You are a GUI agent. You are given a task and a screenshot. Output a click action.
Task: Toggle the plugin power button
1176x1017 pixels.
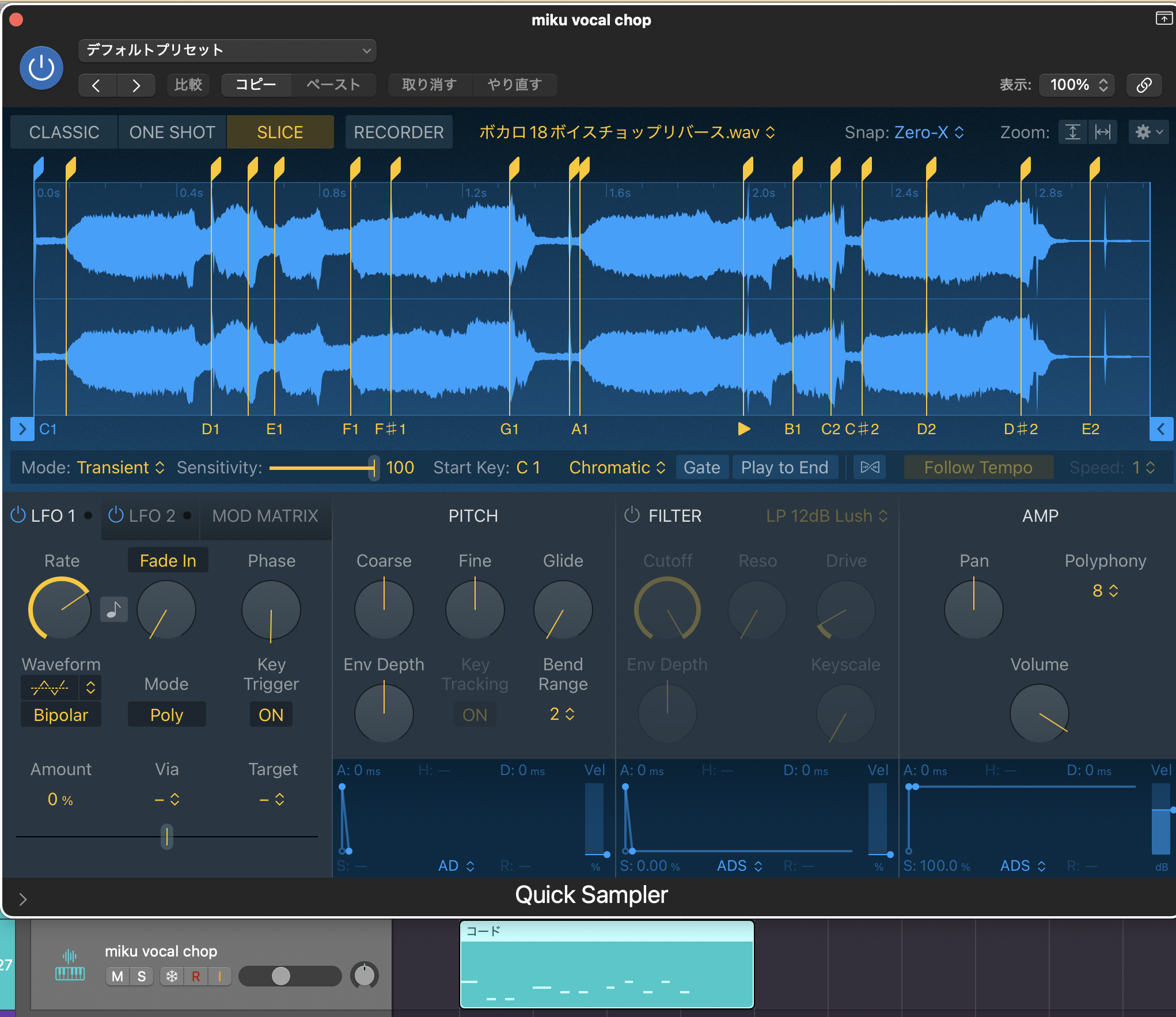[41, 68]
